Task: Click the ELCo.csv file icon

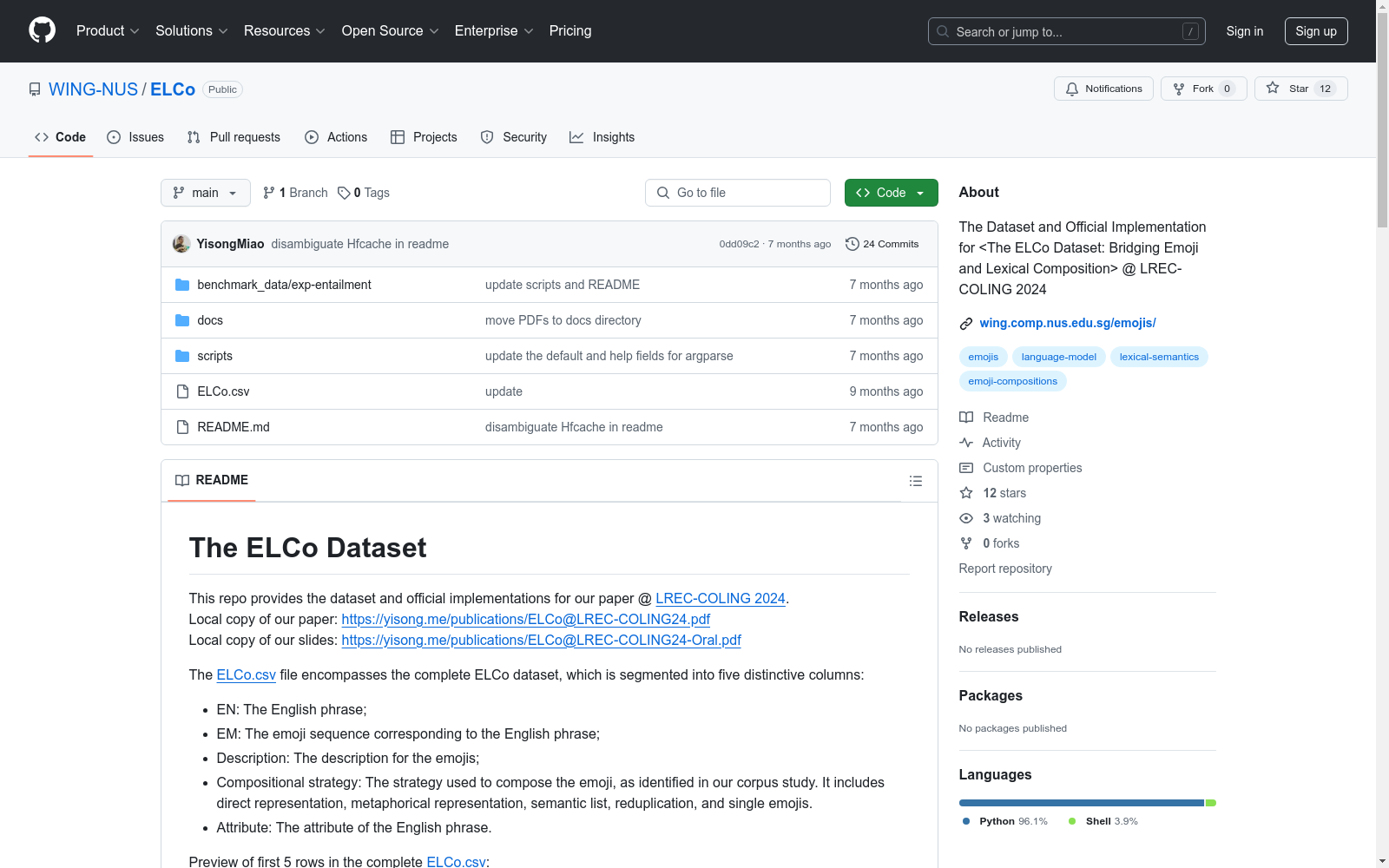Action: (x=182, y=391)
